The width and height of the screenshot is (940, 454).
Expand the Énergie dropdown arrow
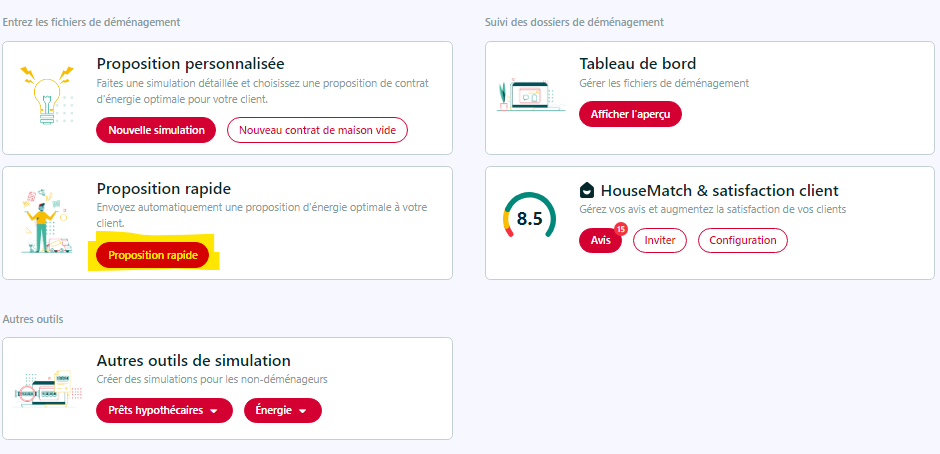302,411
